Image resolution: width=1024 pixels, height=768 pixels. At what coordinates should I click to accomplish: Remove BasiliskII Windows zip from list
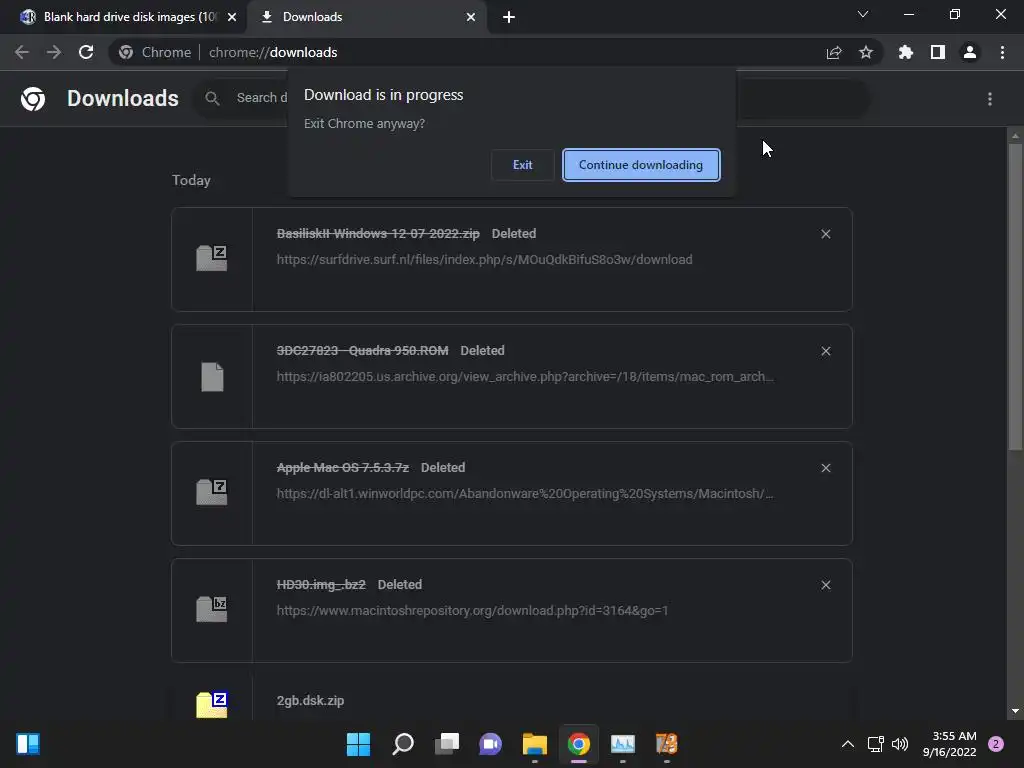tap(825, 234)
